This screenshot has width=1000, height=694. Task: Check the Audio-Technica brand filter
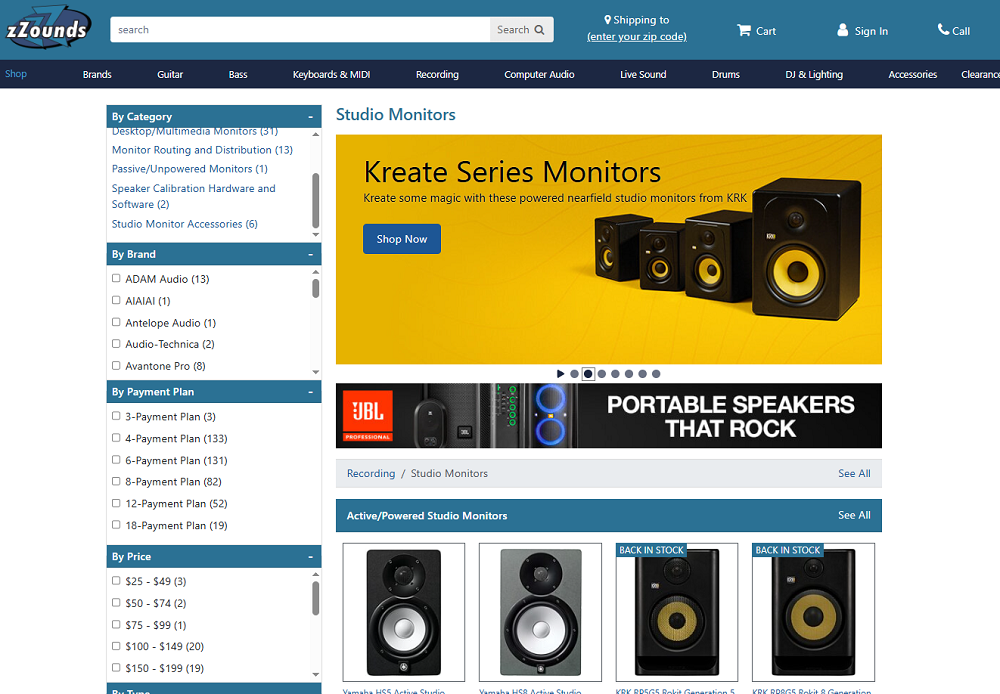116,343
